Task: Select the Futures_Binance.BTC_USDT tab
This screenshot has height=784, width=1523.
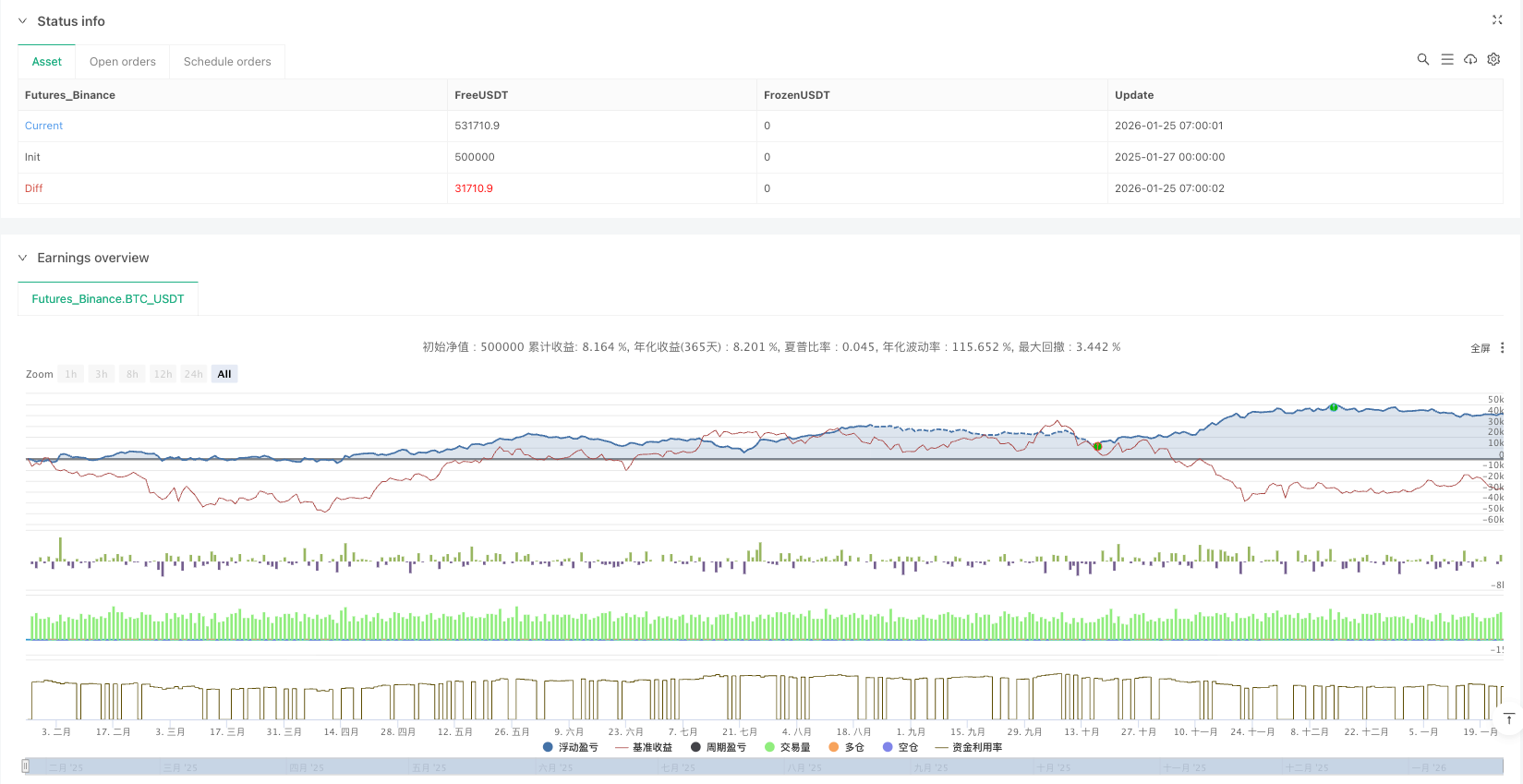Action: tap(108, 299)
